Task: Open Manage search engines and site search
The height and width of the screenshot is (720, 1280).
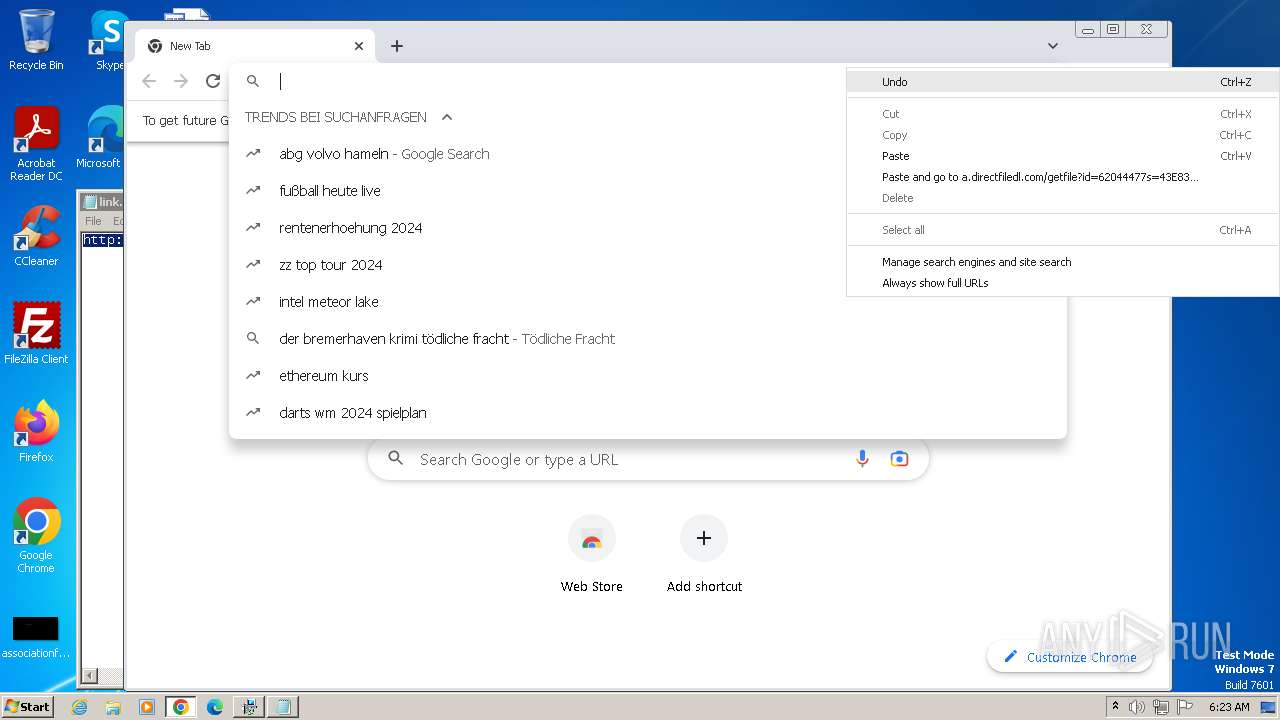Action: (x=1063, y=262)
